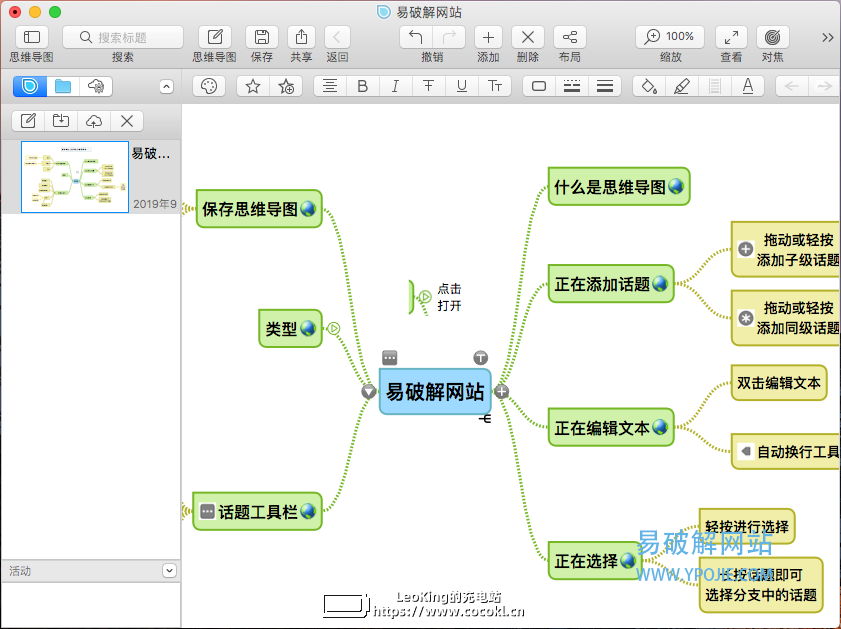The image size is (841, 629).
Task: Toggle strikethrough formatting
Action: 428,86
